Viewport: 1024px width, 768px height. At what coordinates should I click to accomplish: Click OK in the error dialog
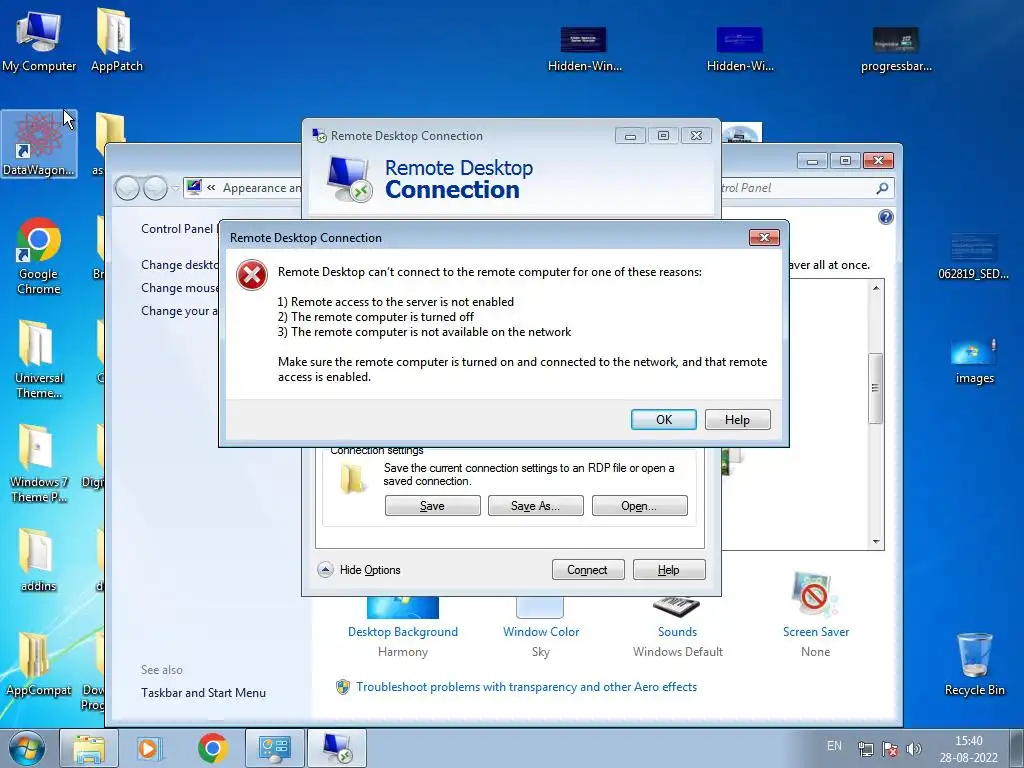click(664, 419)
